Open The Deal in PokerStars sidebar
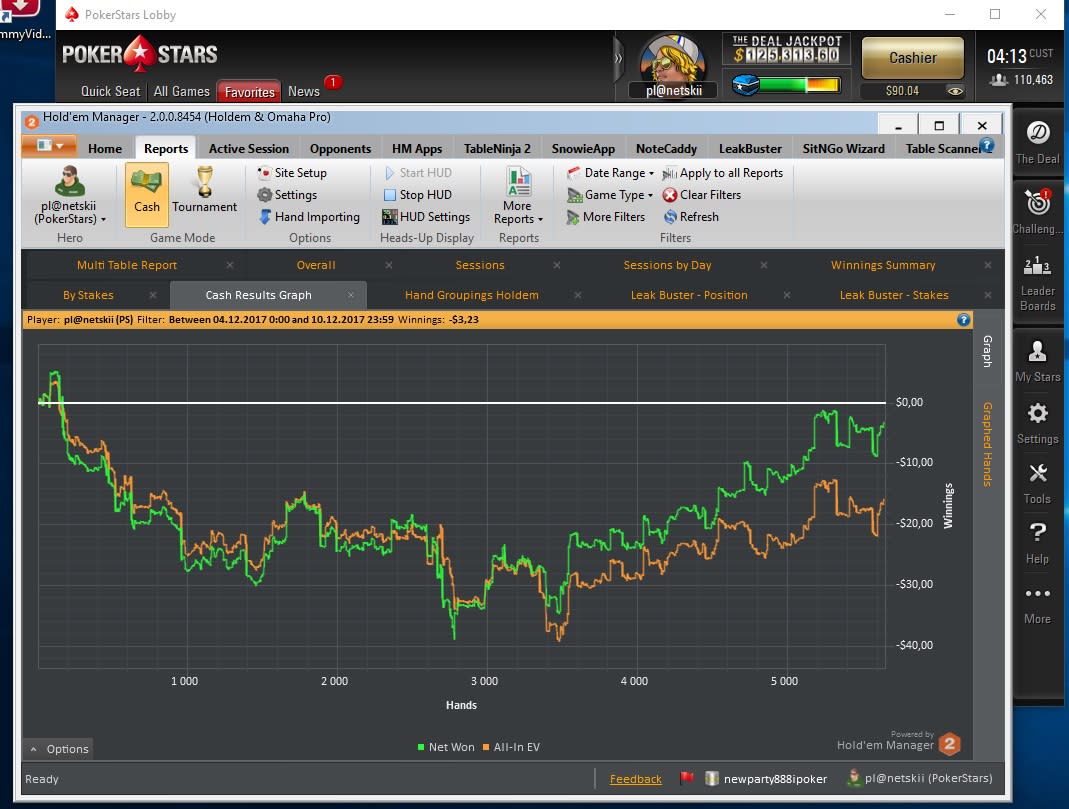Screen dimensions: 1069x809 1038,141
